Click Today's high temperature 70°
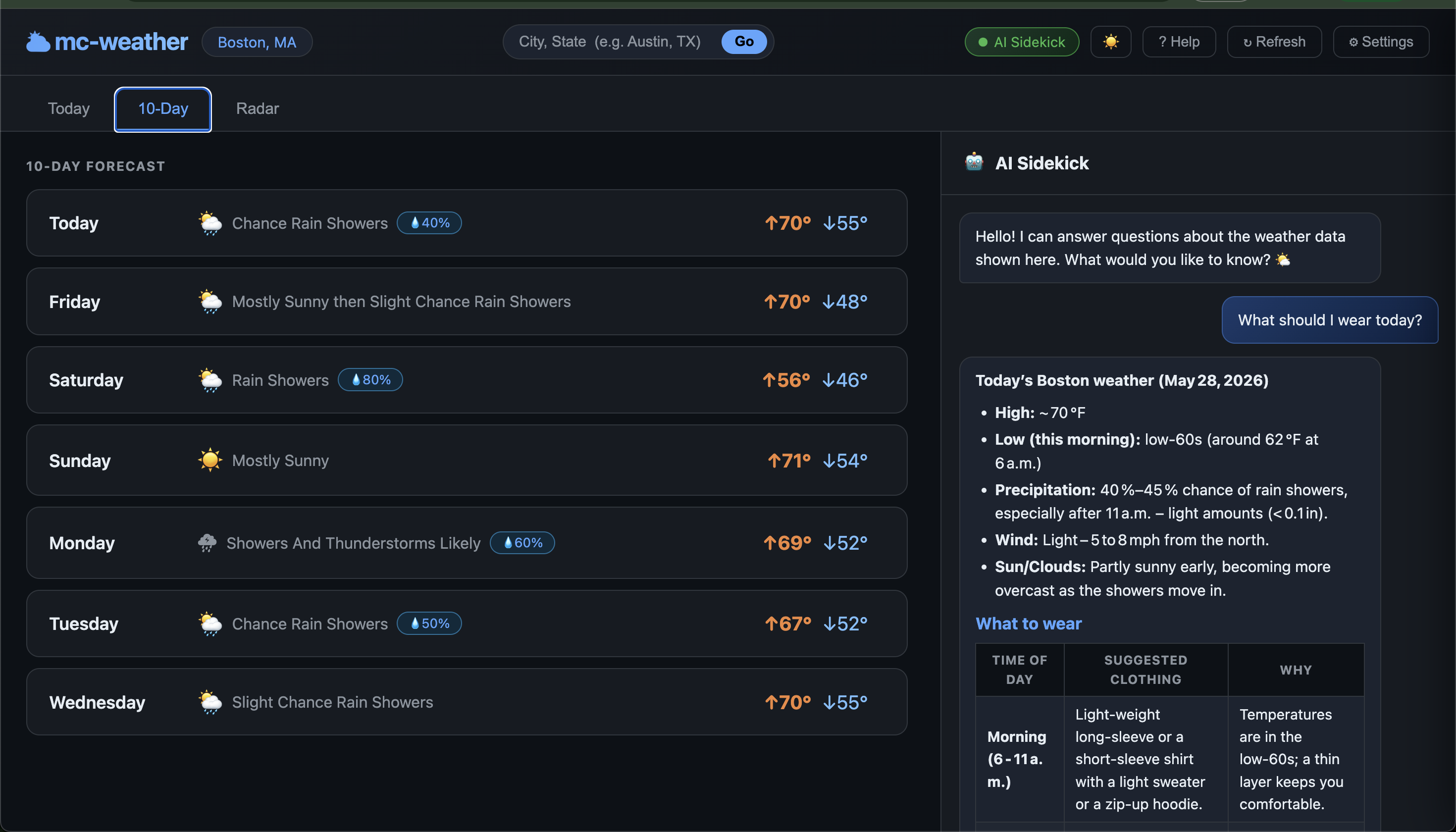The width and height of the screenshot is (1456, 832). pyautogui.click(x=787, y=223)
